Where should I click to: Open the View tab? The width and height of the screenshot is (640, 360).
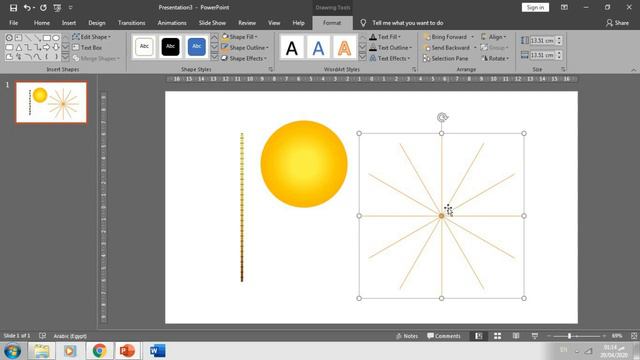[x=274, y=23]
